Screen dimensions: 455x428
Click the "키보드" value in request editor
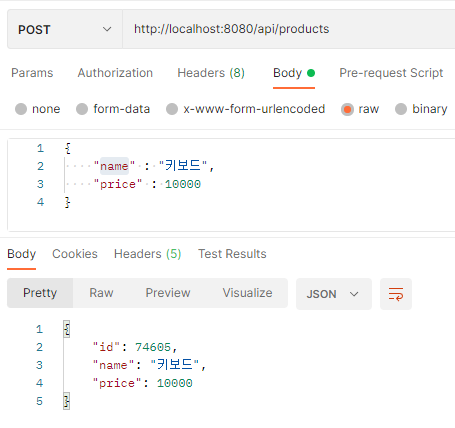pos(183,166)
